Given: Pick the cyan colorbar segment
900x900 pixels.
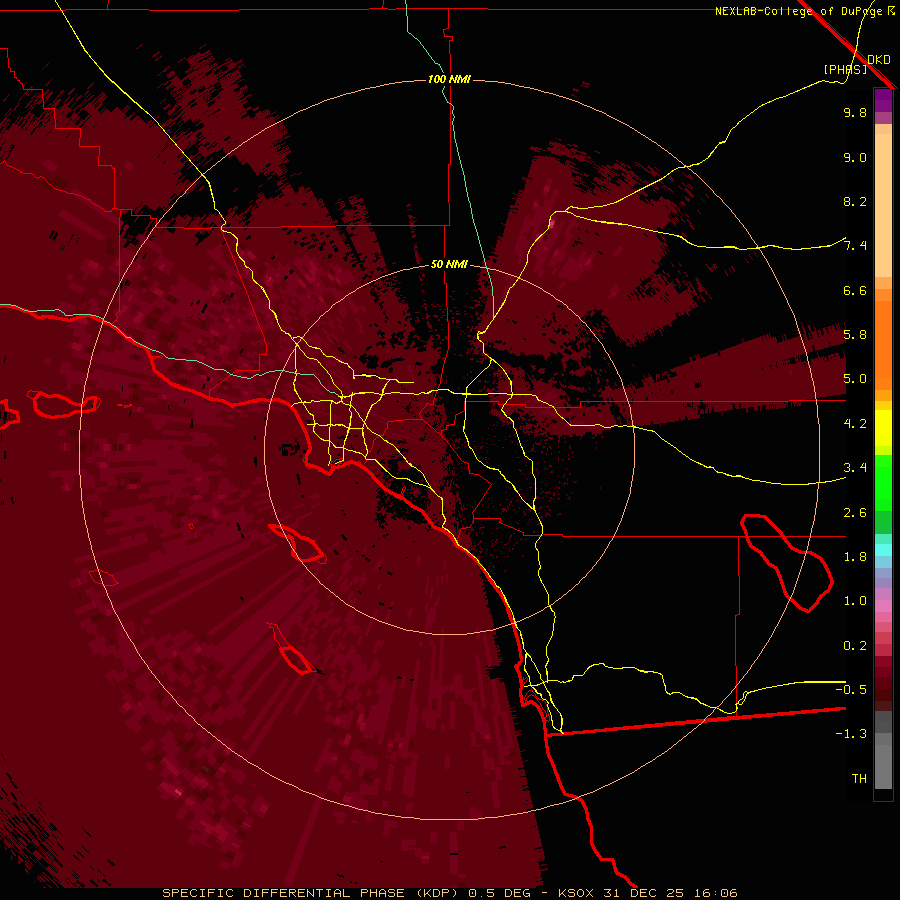Looking at the screenshot, I should pos(883,550).
